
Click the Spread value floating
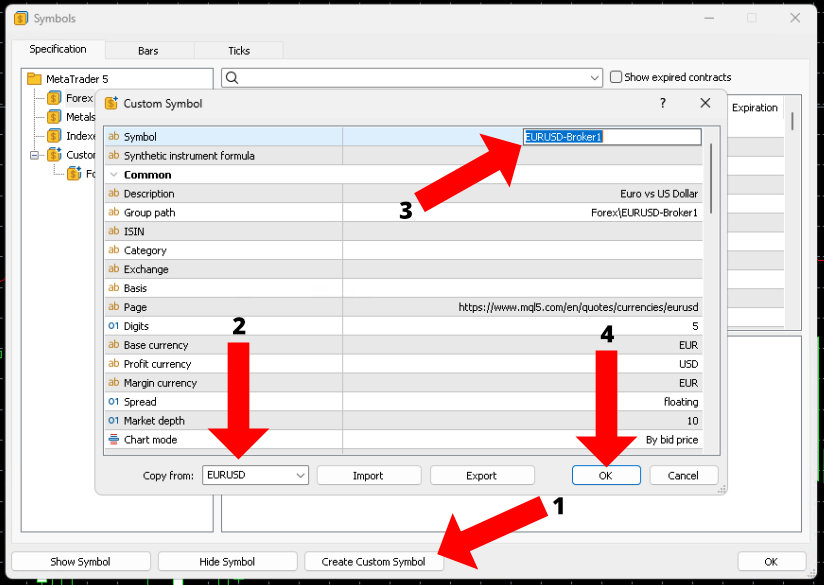[681, 402]
